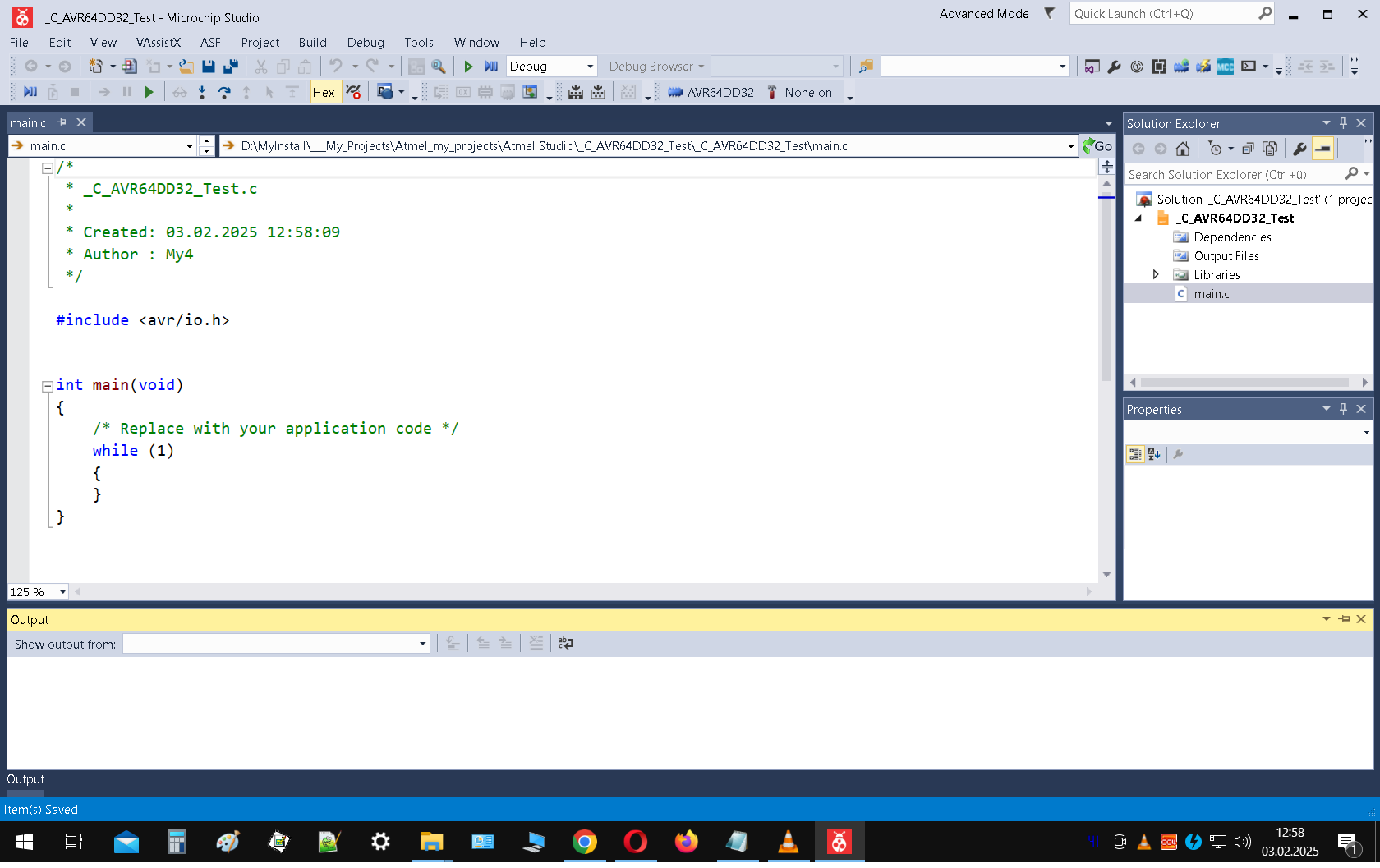Collapse the main function block
Image resolution: width=1380 pixels, height=868 pixels.
pos(48,386)
